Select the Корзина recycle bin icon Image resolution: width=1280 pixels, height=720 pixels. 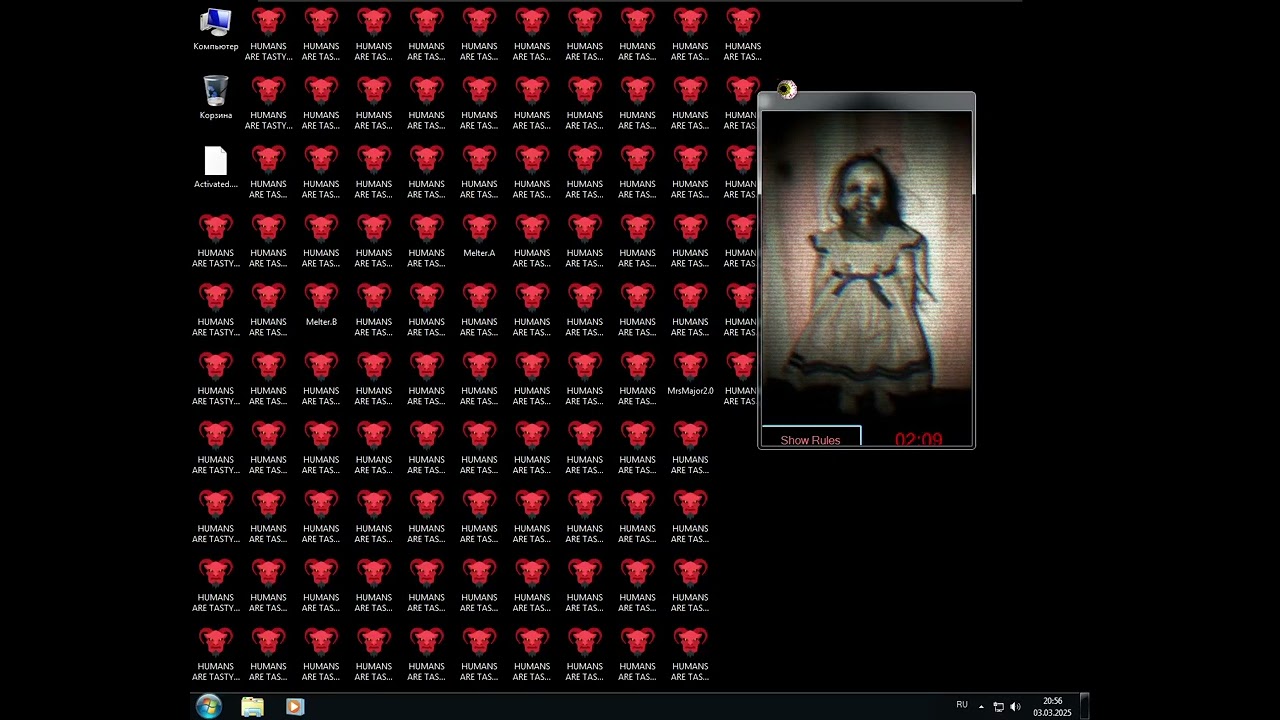215,97
